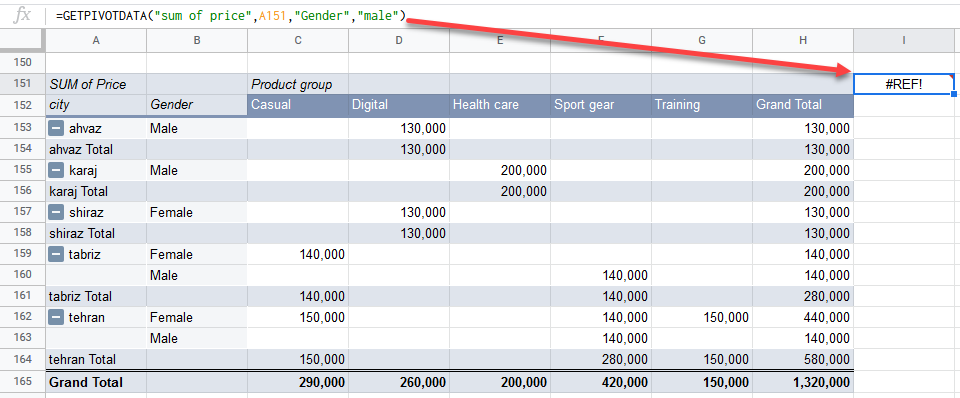This screenshot has height=398, width=960.
Task: Click the fx formula icon
Action: 22,15
